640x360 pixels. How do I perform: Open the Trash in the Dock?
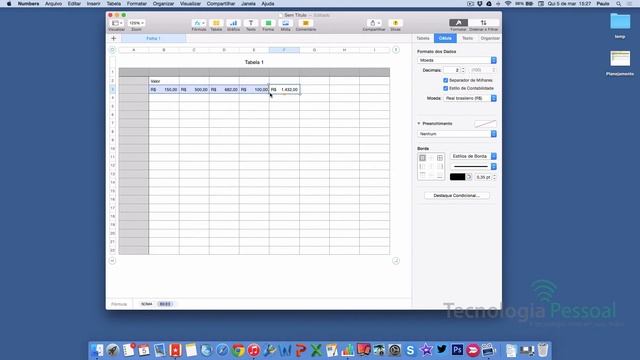pyautogui.click(x=542, y=350)
